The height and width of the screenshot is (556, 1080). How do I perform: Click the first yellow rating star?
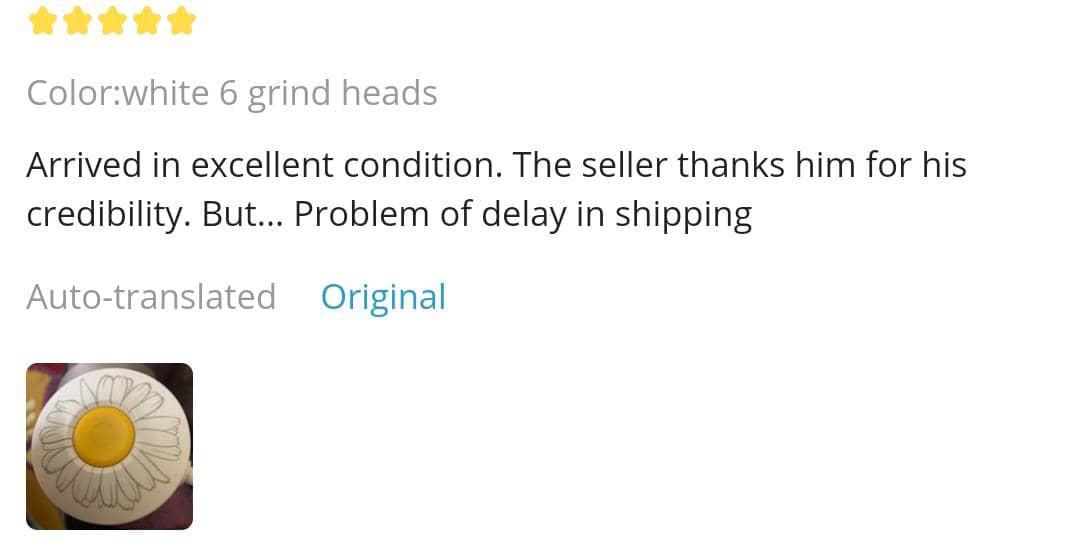pyautogui.click(x=42, y=20)
